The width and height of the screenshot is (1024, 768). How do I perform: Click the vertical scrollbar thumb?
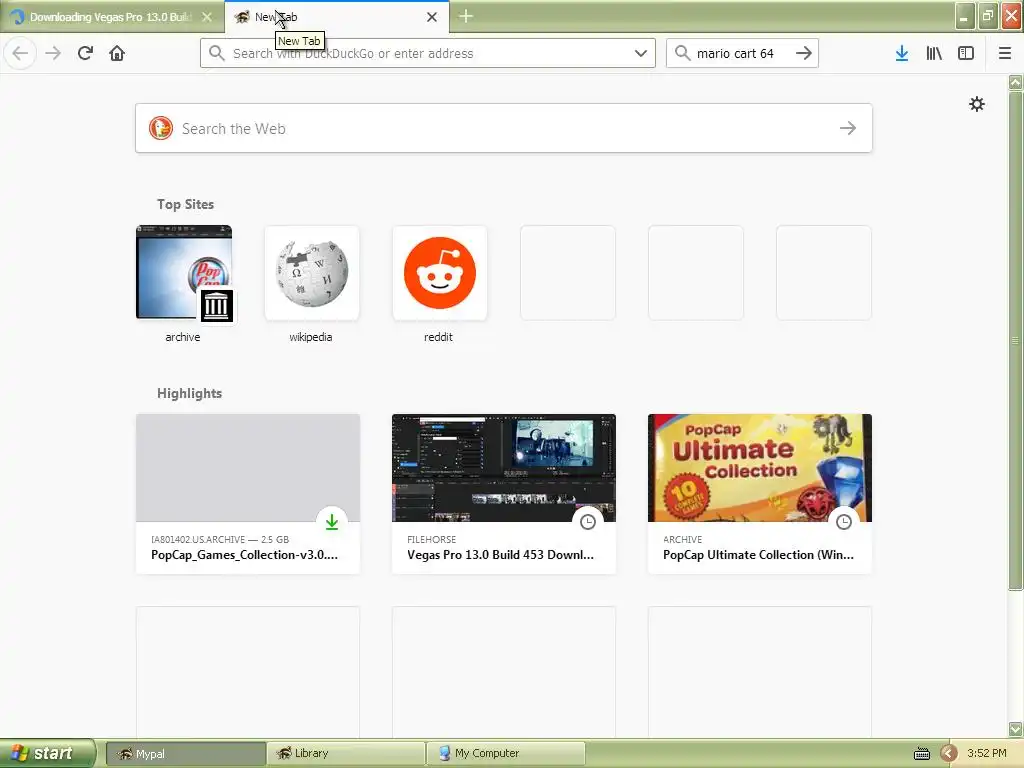click(x=1016, y=340)
